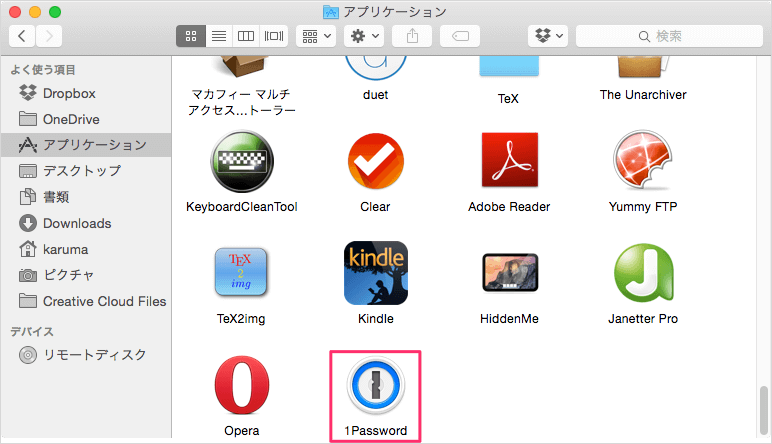Open the Dropbox toolbar dropdown
The width and height of the screenshot is (772, 444).
pos(548,36)
